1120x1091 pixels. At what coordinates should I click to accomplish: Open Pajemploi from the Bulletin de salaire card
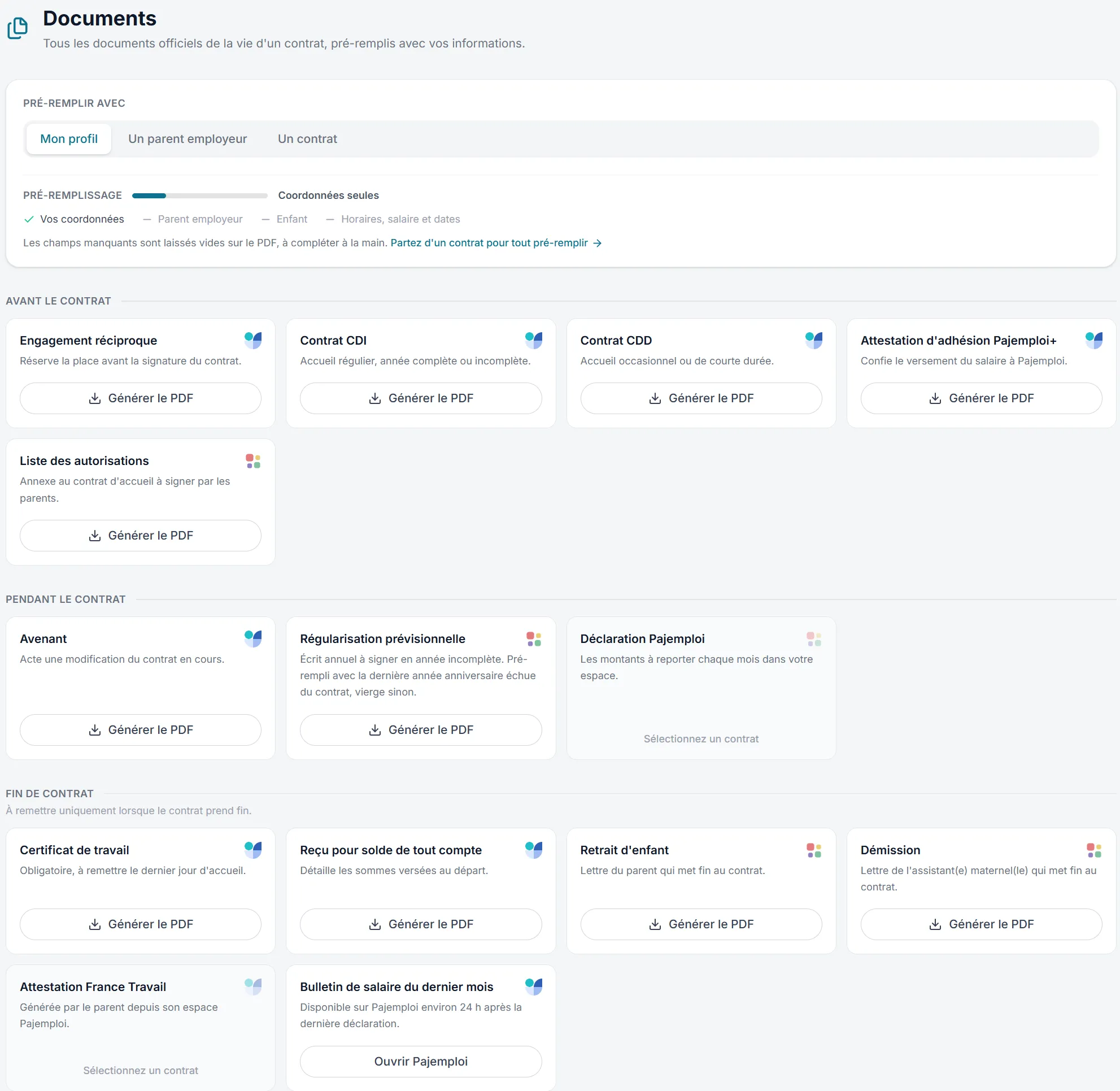tap(421, 1061)
